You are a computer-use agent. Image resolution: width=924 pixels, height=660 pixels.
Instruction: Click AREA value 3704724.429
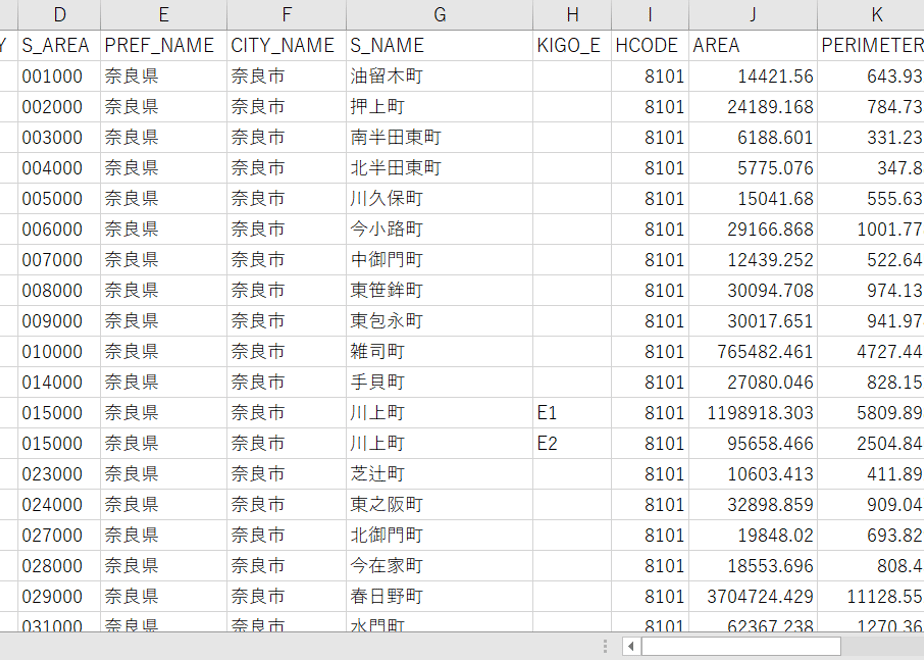pos(753,596)
